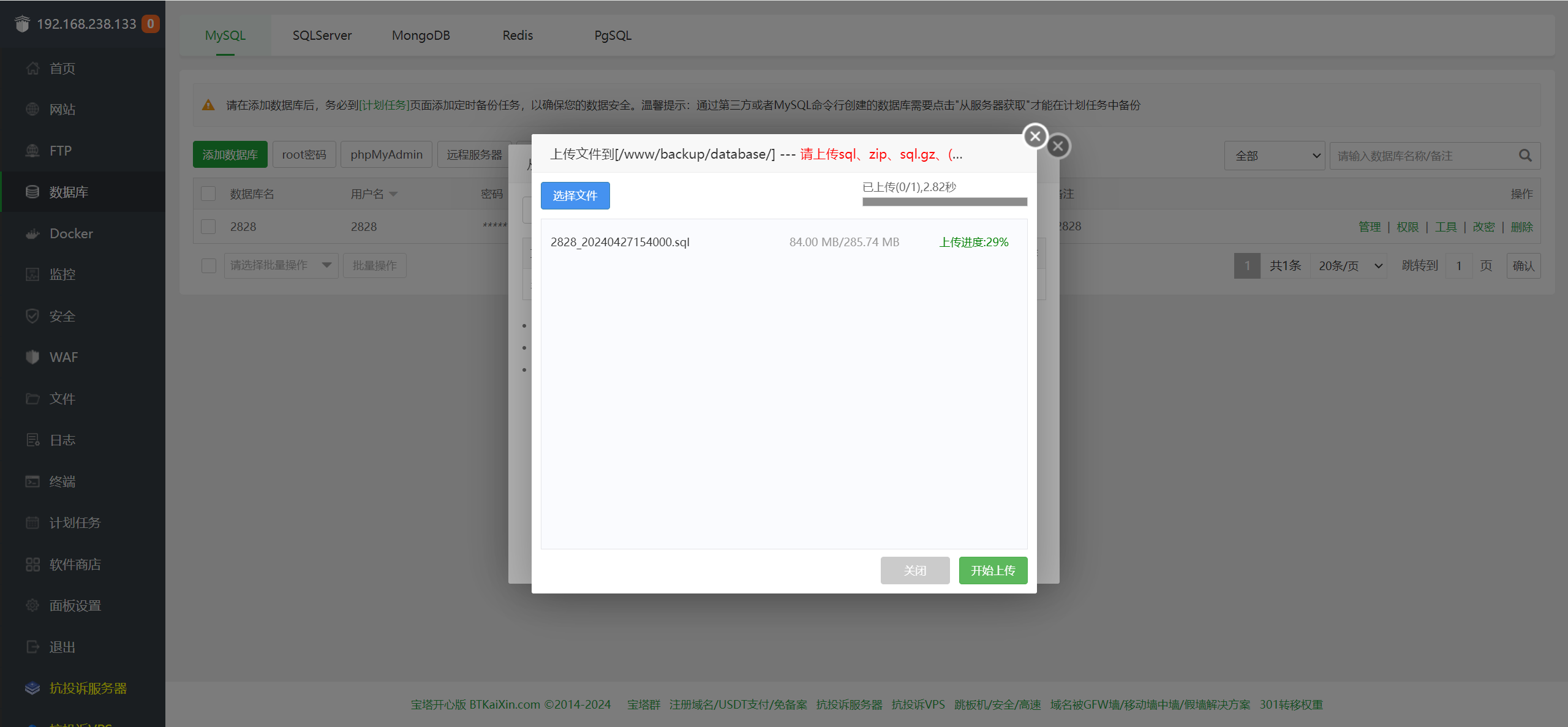The height and width of the screenshot is (727, 1568).
Task: Click the 选择文件 button
Action: click(575, 195)
